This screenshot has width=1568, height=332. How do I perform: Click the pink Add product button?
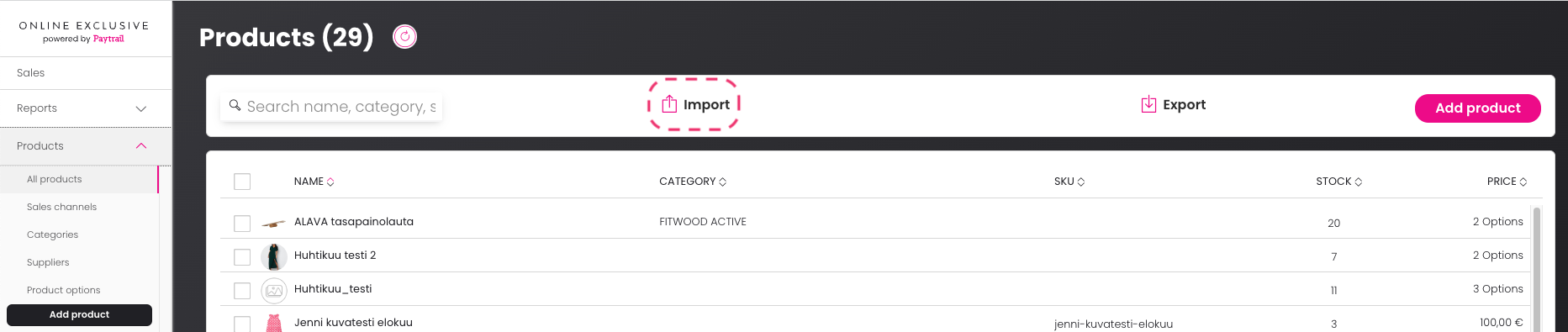[x=1477, y=108]
